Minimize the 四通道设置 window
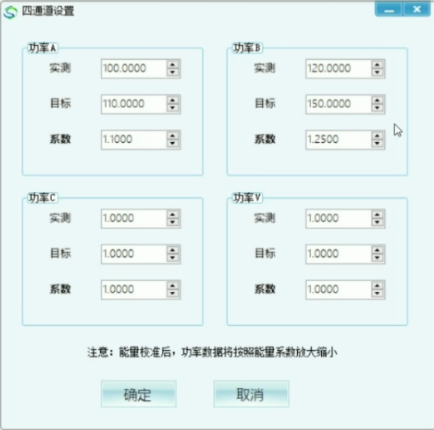This screenshot has width=434, height=430. tap(389, 10)
